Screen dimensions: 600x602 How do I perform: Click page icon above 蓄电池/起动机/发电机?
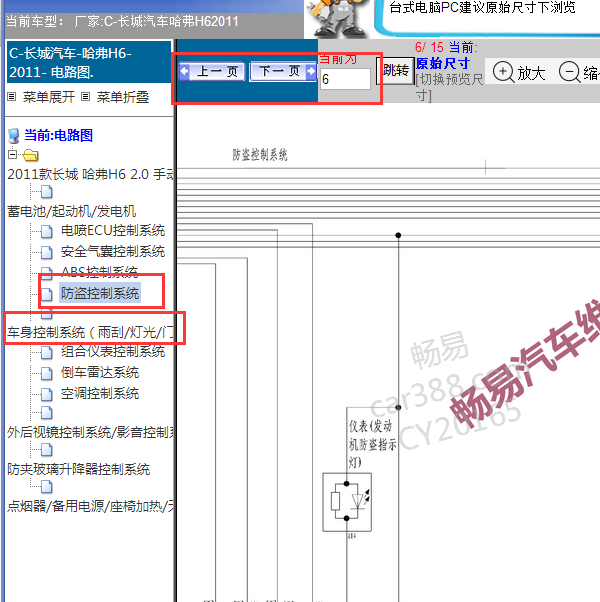click(x=47, y=192)
